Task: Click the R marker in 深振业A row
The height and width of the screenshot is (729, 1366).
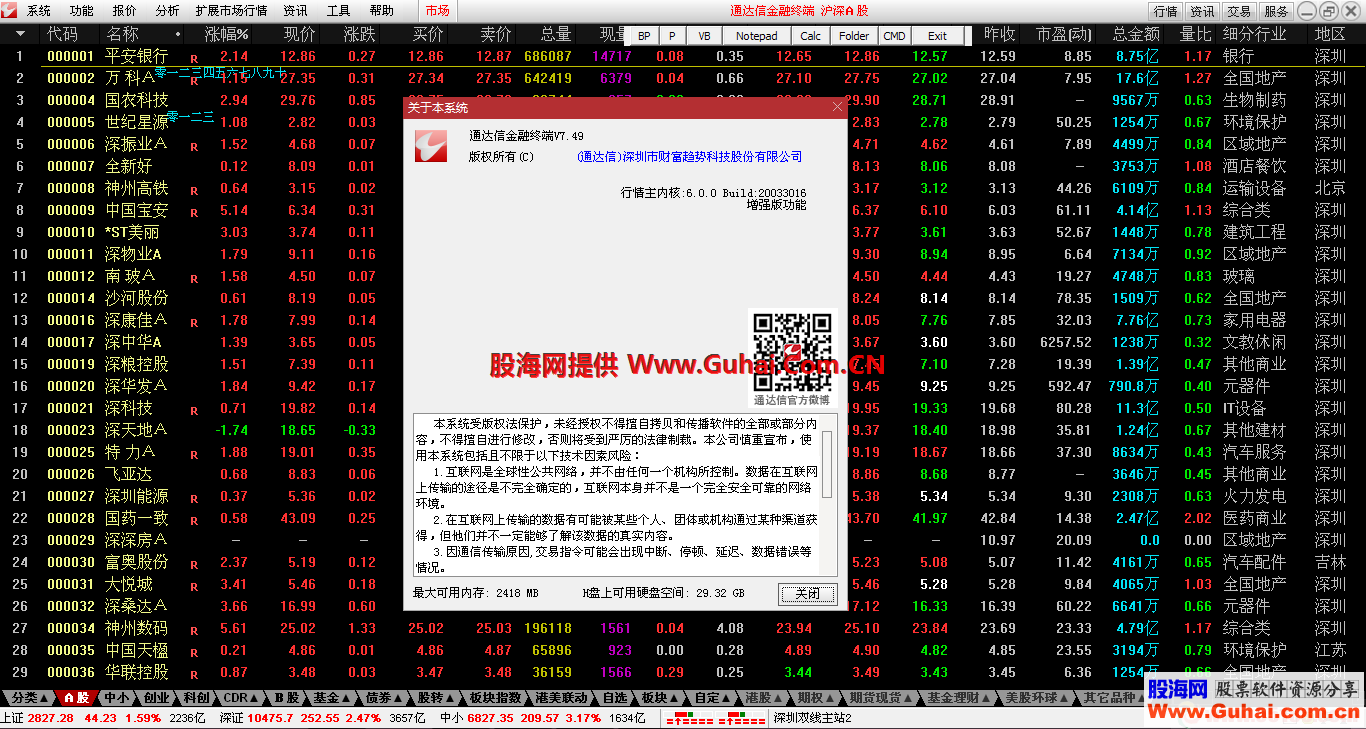Action: [194, 147]
